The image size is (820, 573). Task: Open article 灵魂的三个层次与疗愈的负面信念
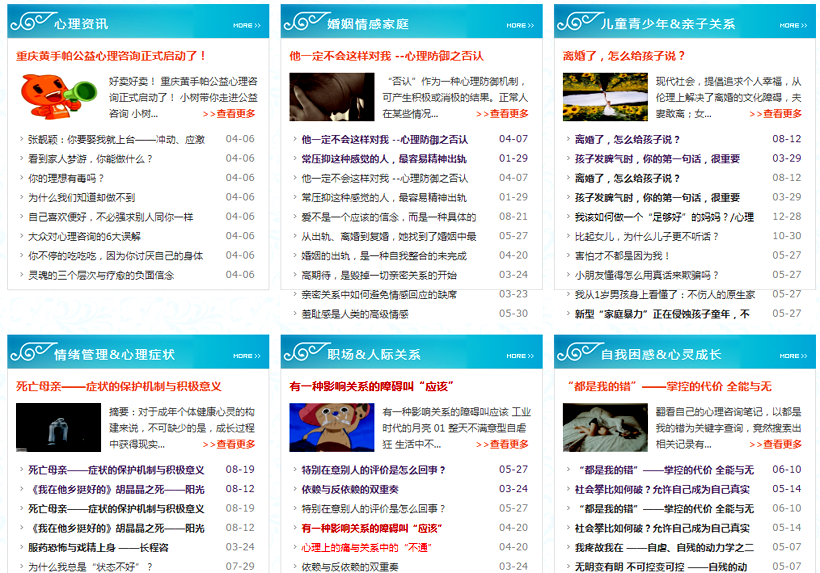tap(100, 275)
